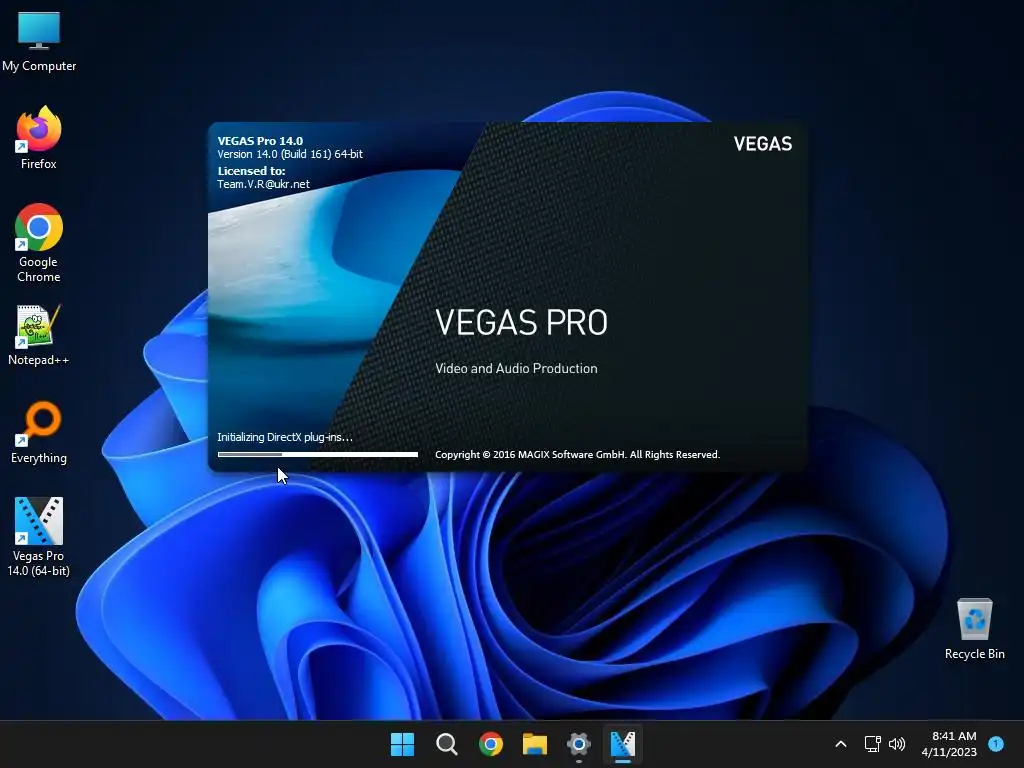Open Settings gear in the taskbar
Viewport: 1024px width, 768px height.
(579, 744)
